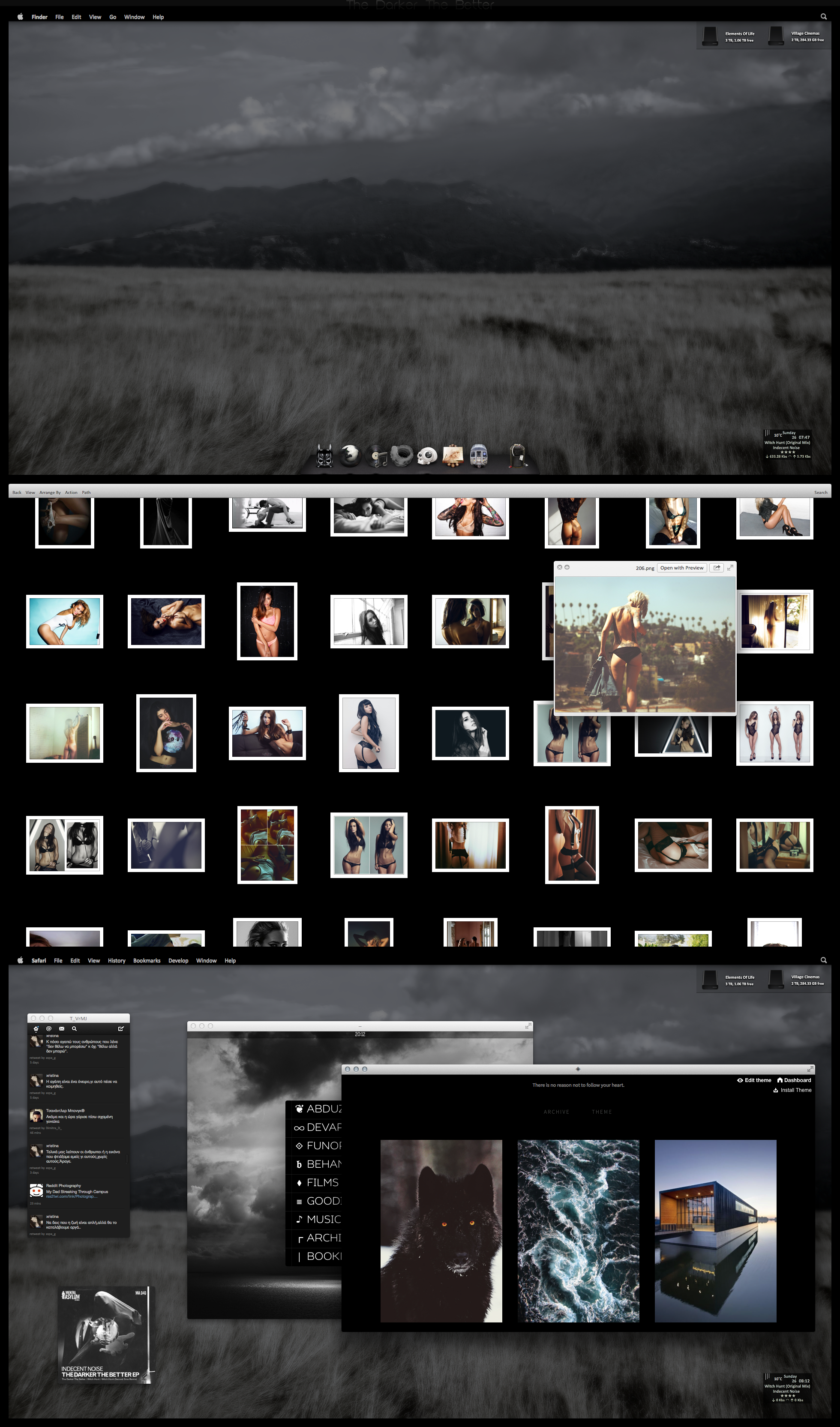Click the Twitter search magnifier icon
The width and height of the screenshot is (840, 1427).
(74, 1028)
